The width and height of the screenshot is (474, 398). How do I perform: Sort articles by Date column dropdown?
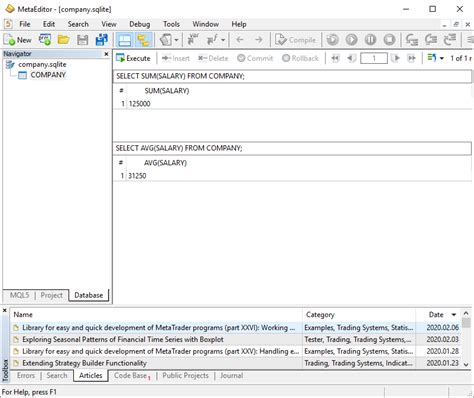pos(453,315)
